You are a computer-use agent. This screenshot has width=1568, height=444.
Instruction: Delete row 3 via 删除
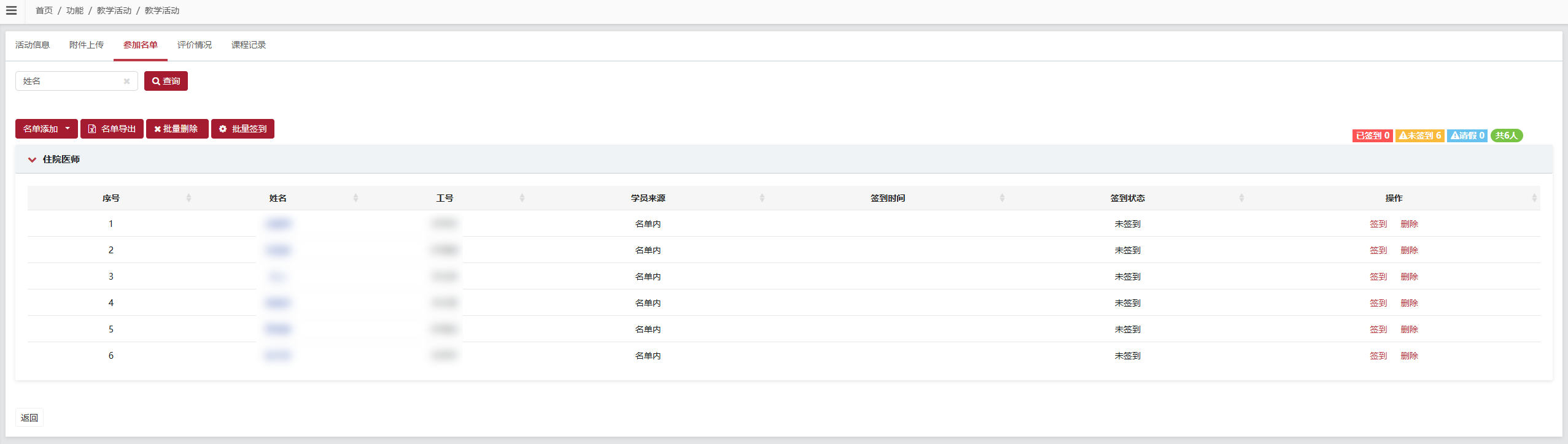click(x=1409, y=277)
